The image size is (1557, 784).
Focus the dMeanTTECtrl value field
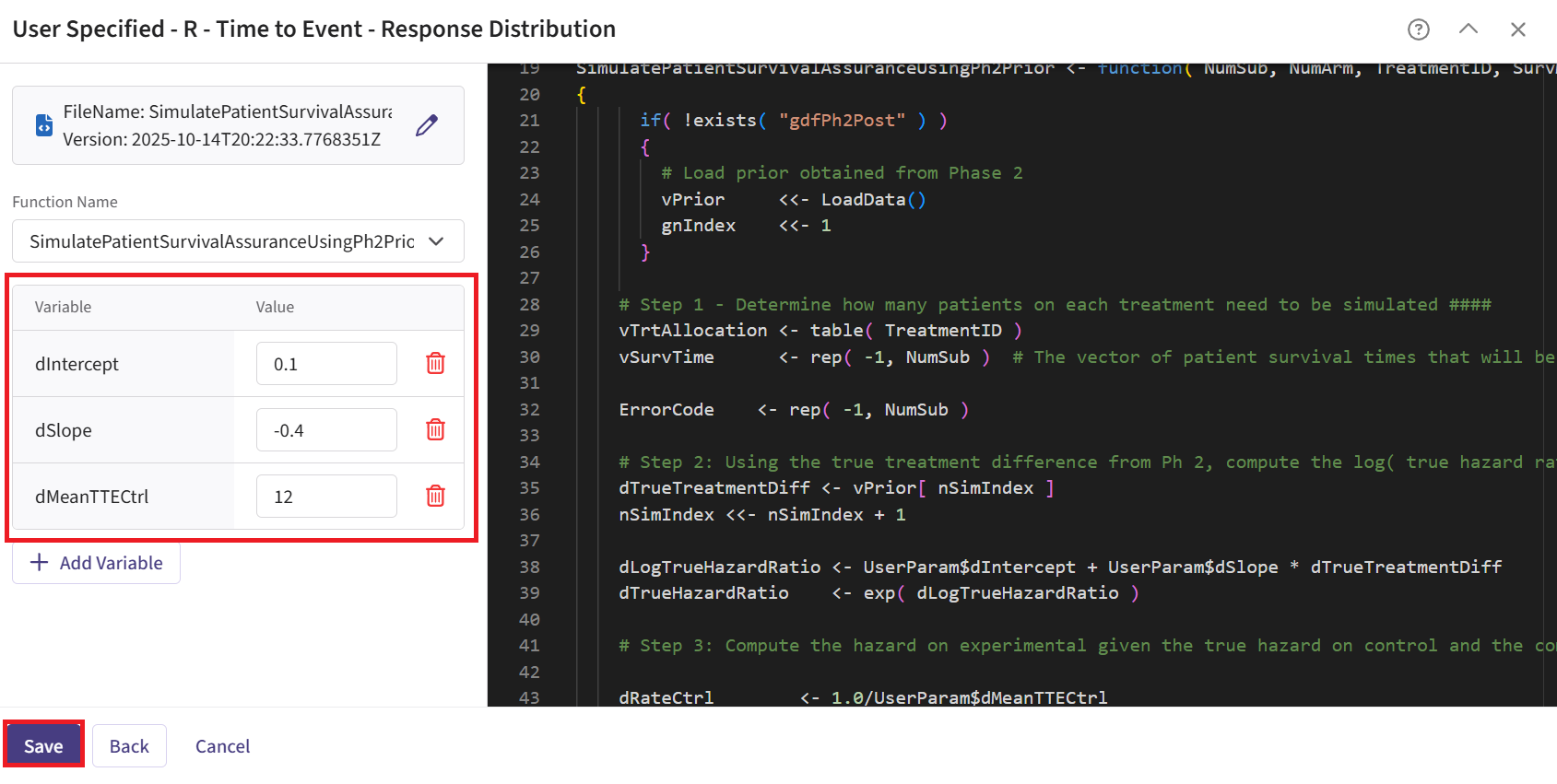pos(326,497)
